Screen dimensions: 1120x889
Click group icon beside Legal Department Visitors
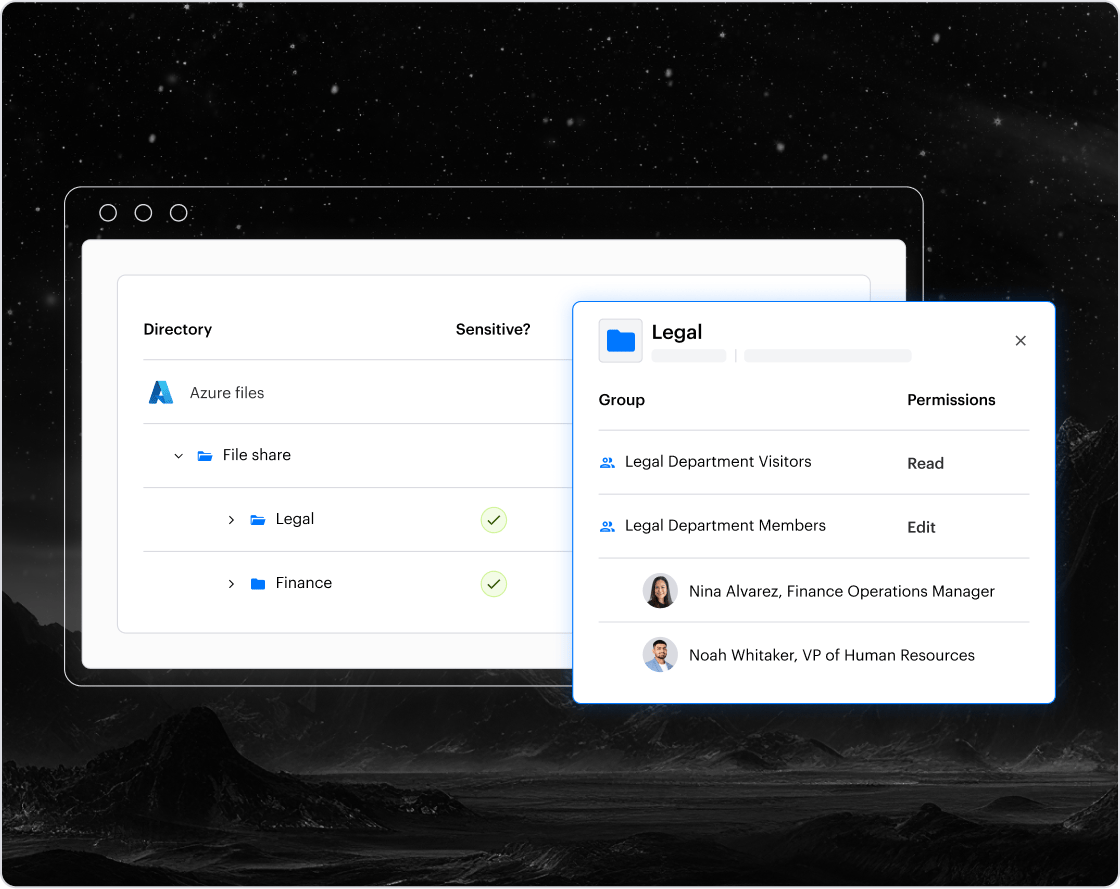pos(607,463)
